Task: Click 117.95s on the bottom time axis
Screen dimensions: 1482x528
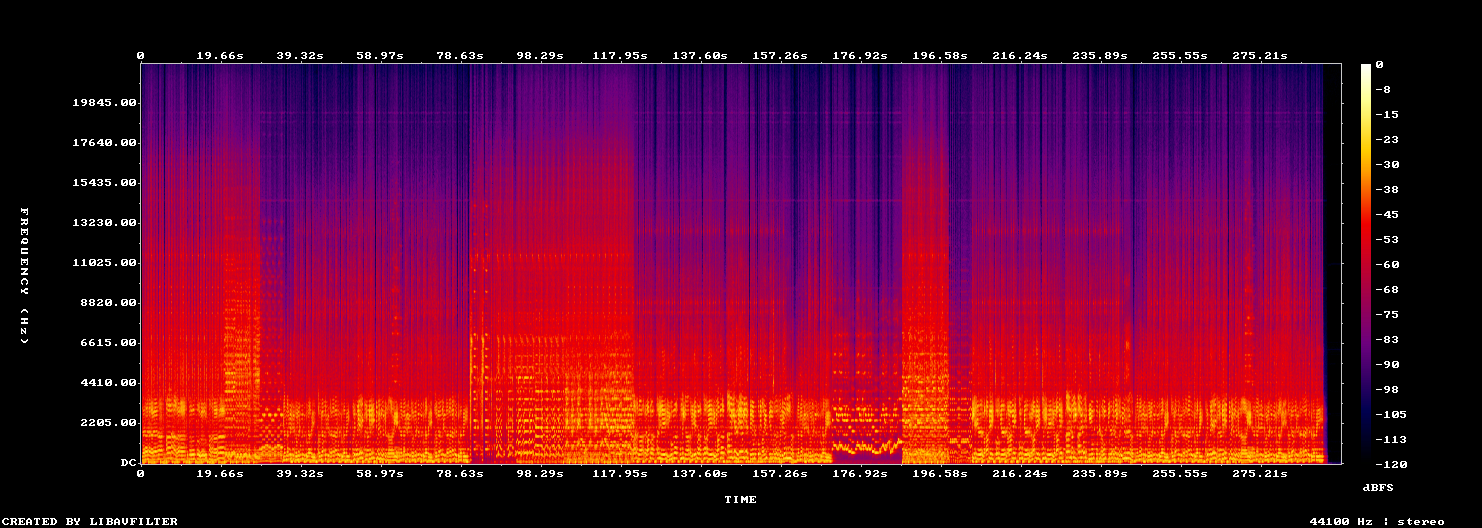Action: click(619, 473)
